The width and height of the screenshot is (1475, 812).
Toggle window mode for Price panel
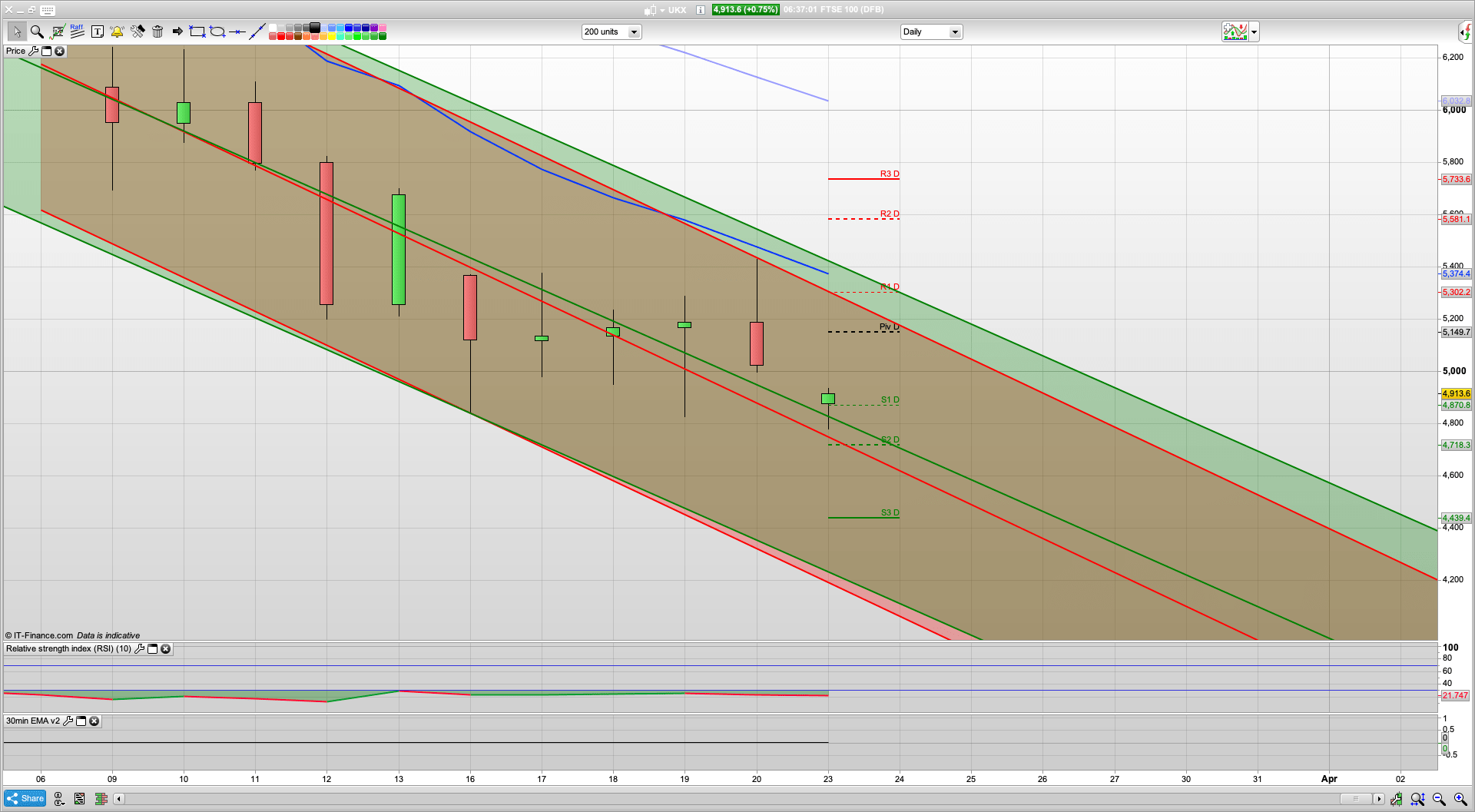46,51
